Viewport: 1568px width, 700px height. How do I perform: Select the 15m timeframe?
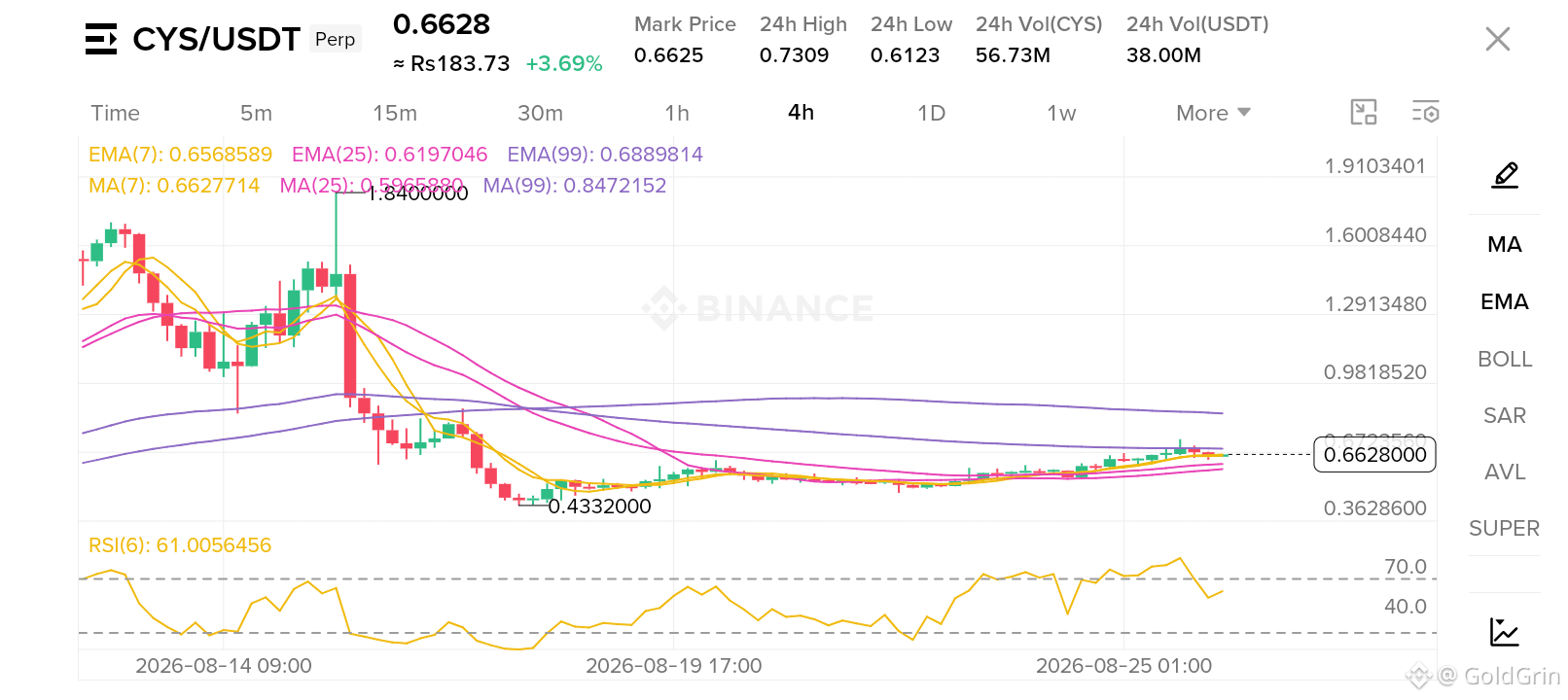(395, 113)
